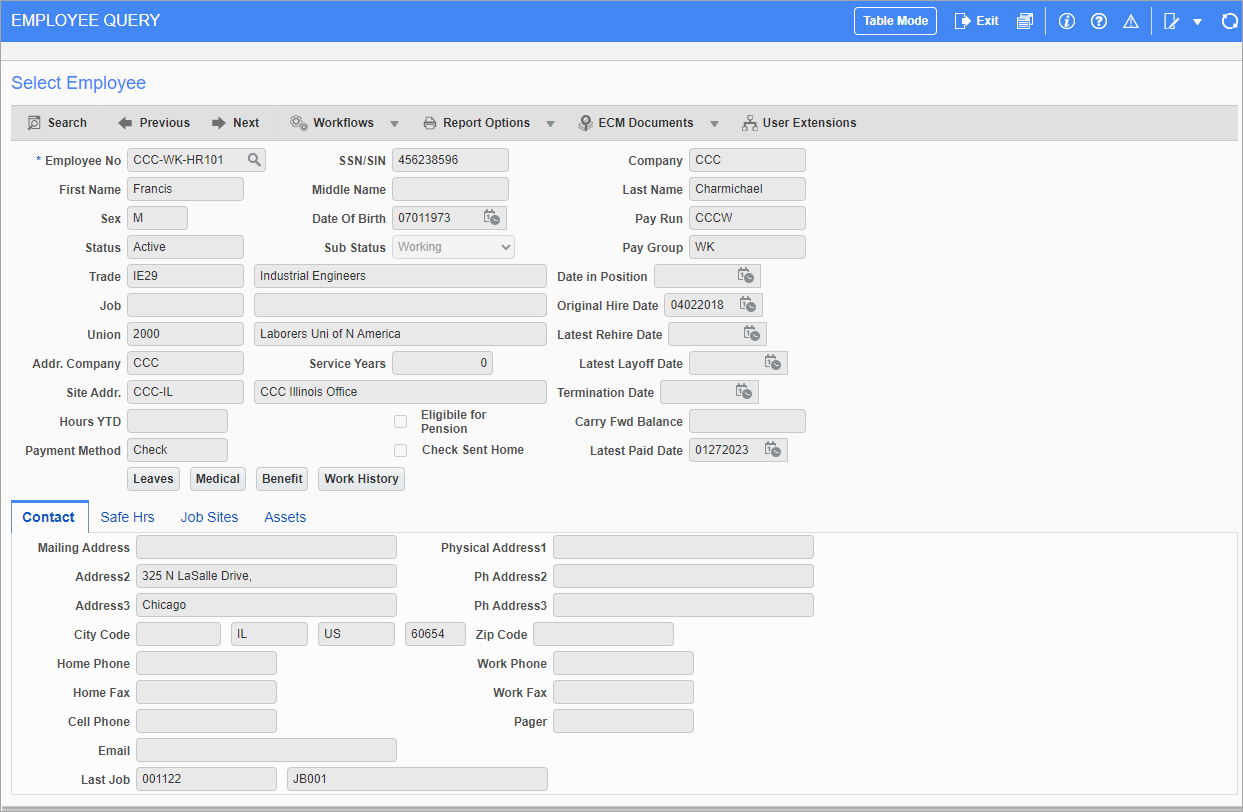Switch to the Safe Hrs tab
This screenshot has height=812, width=1243.
pyautogui.click(x=127, y=517)
